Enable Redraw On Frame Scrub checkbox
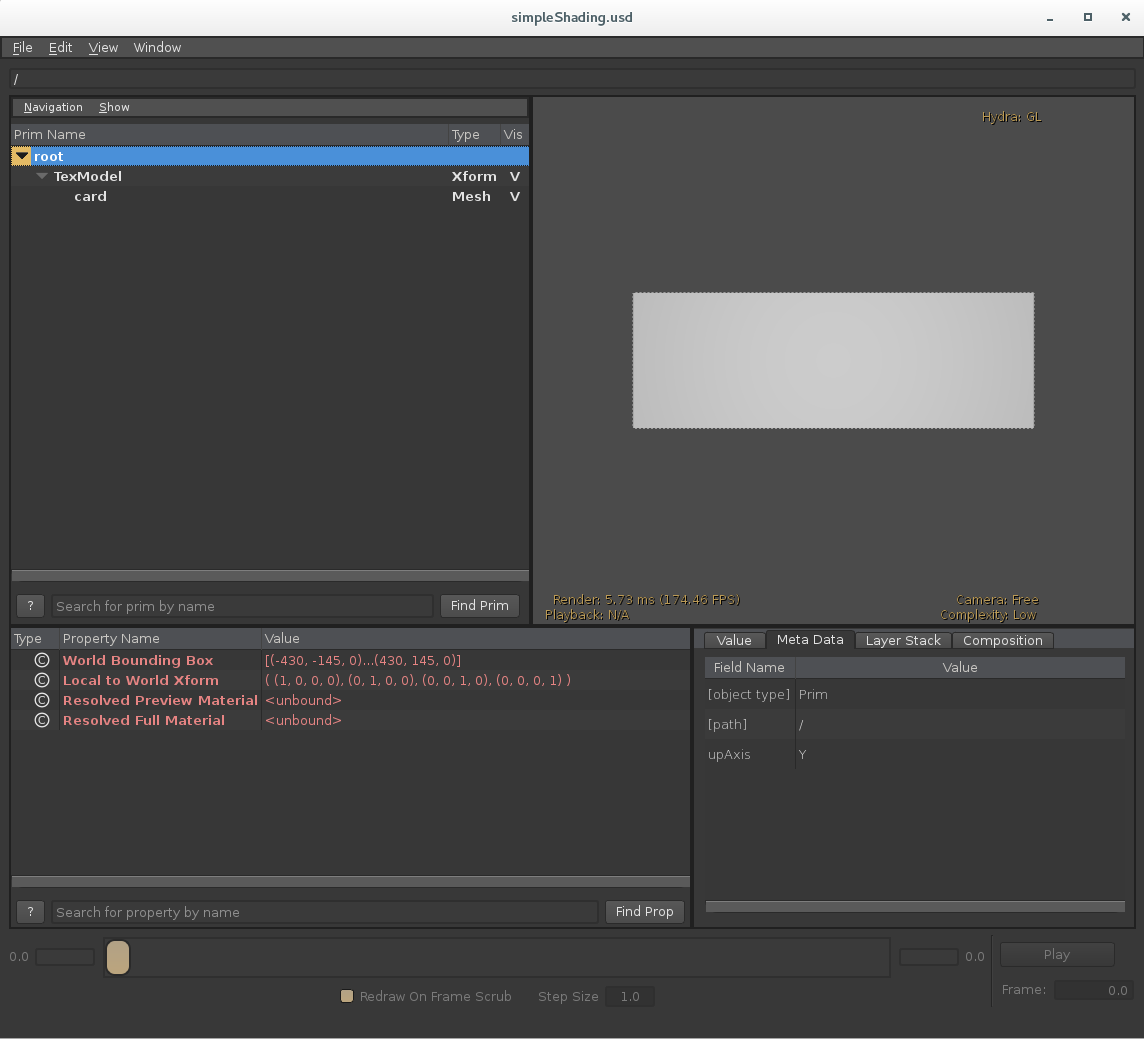Image resolution: width=1144 pixels, height=1039 pixels. [347, 996]
